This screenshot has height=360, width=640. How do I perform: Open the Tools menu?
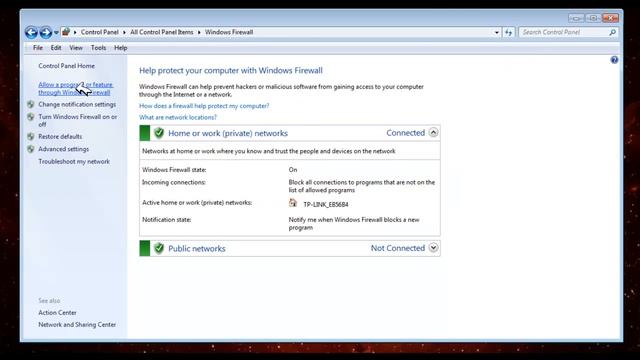coord(98,48)
